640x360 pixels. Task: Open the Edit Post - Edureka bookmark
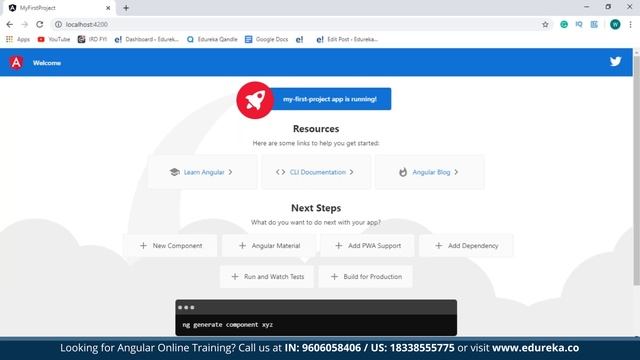(347, 39)
